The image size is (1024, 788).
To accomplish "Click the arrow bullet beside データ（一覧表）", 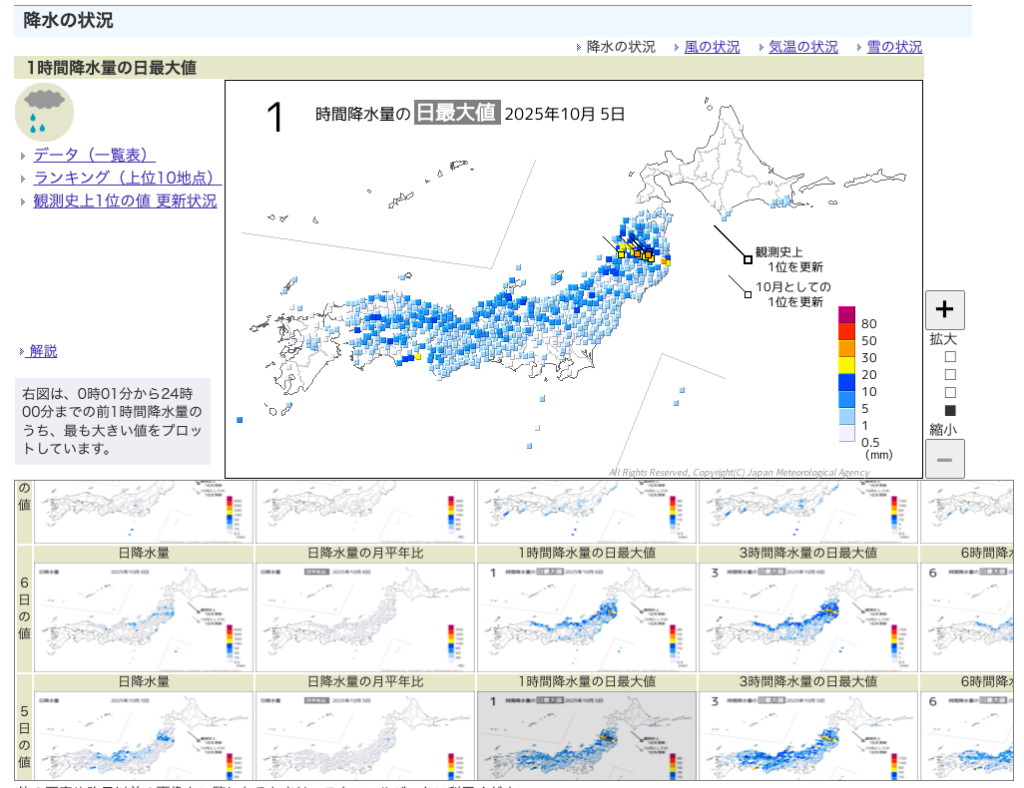I will click(24, 156).
